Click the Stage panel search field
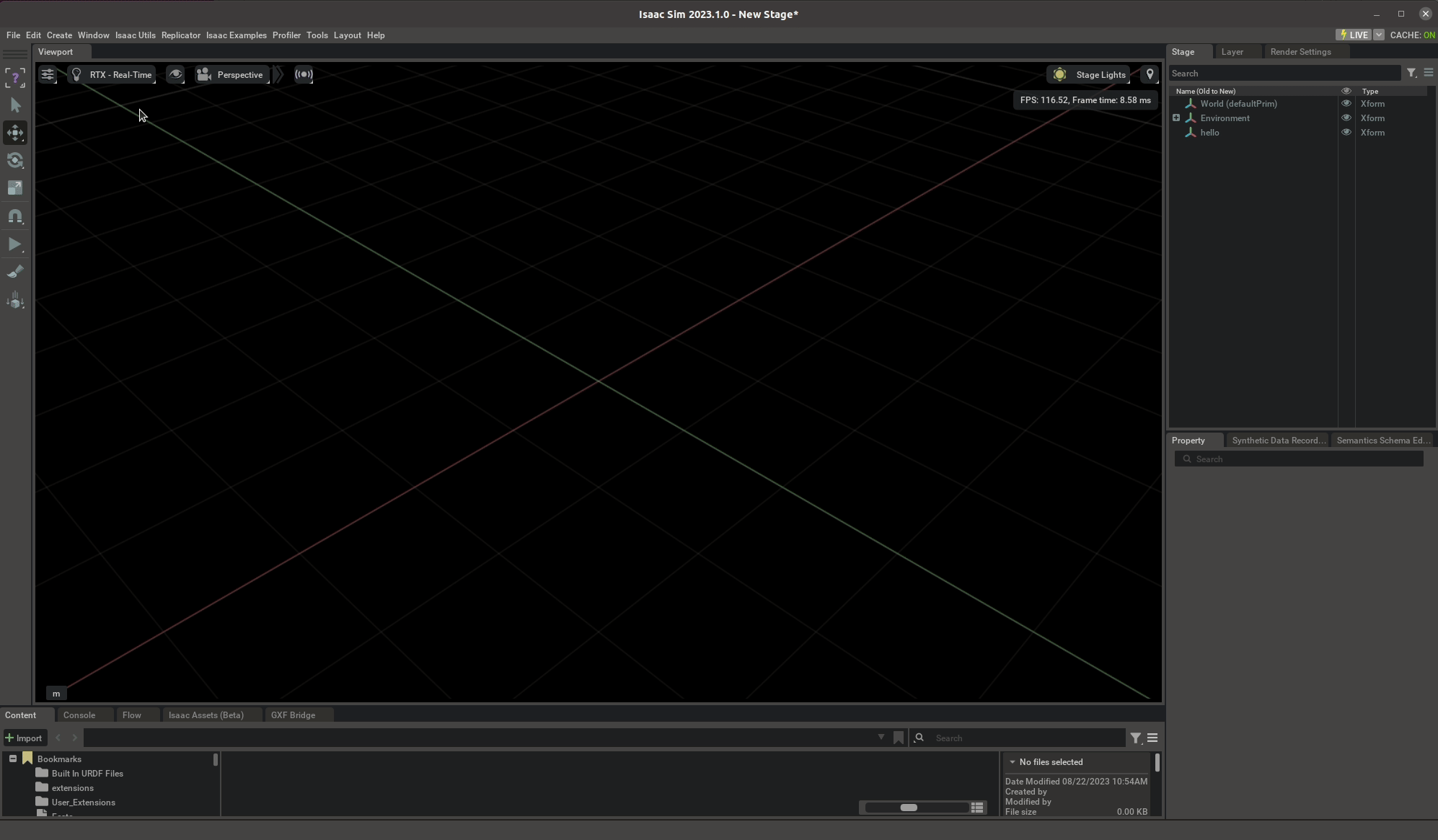1438x840 pixels. 1284,74
